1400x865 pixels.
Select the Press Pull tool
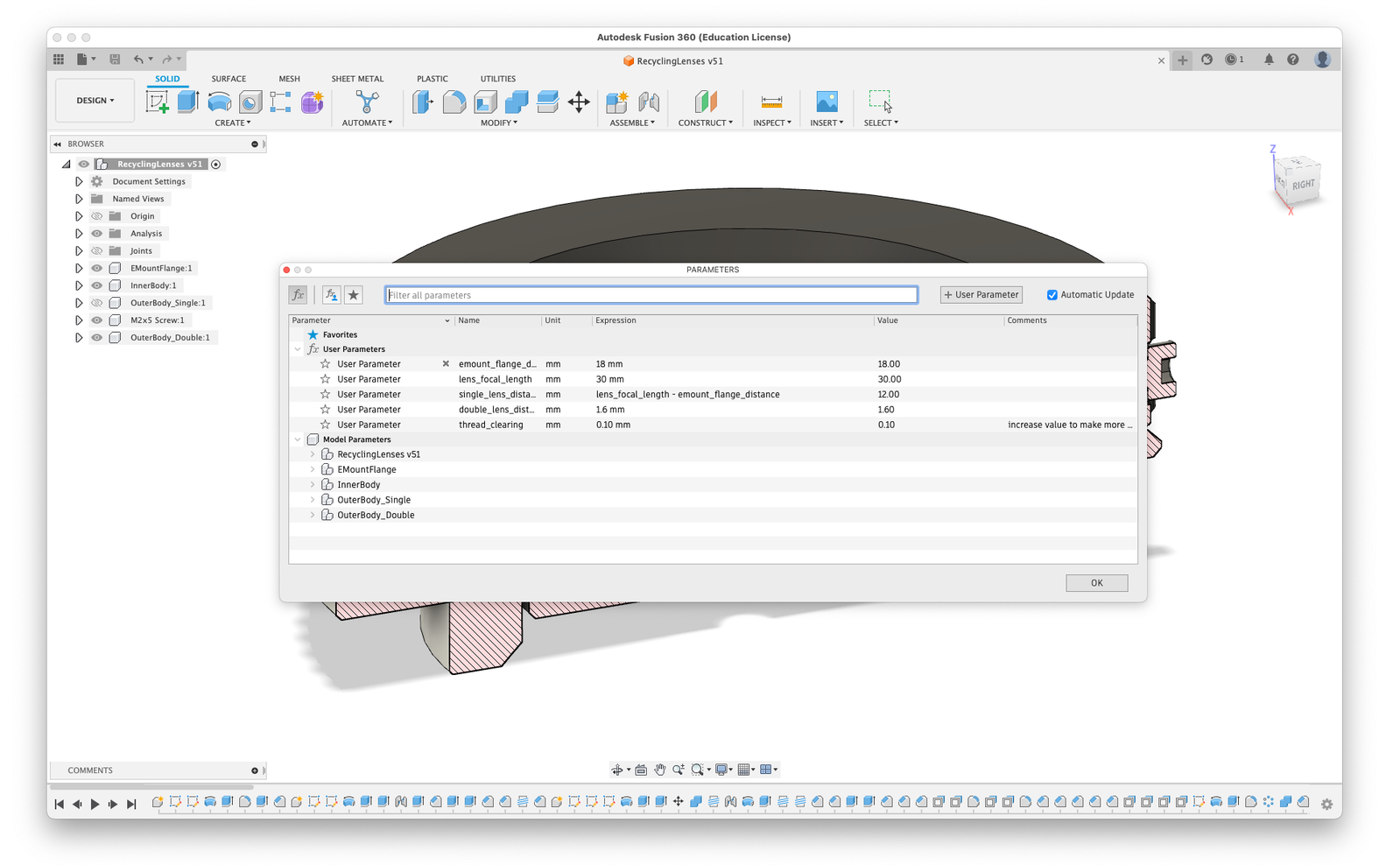(423, 102)
